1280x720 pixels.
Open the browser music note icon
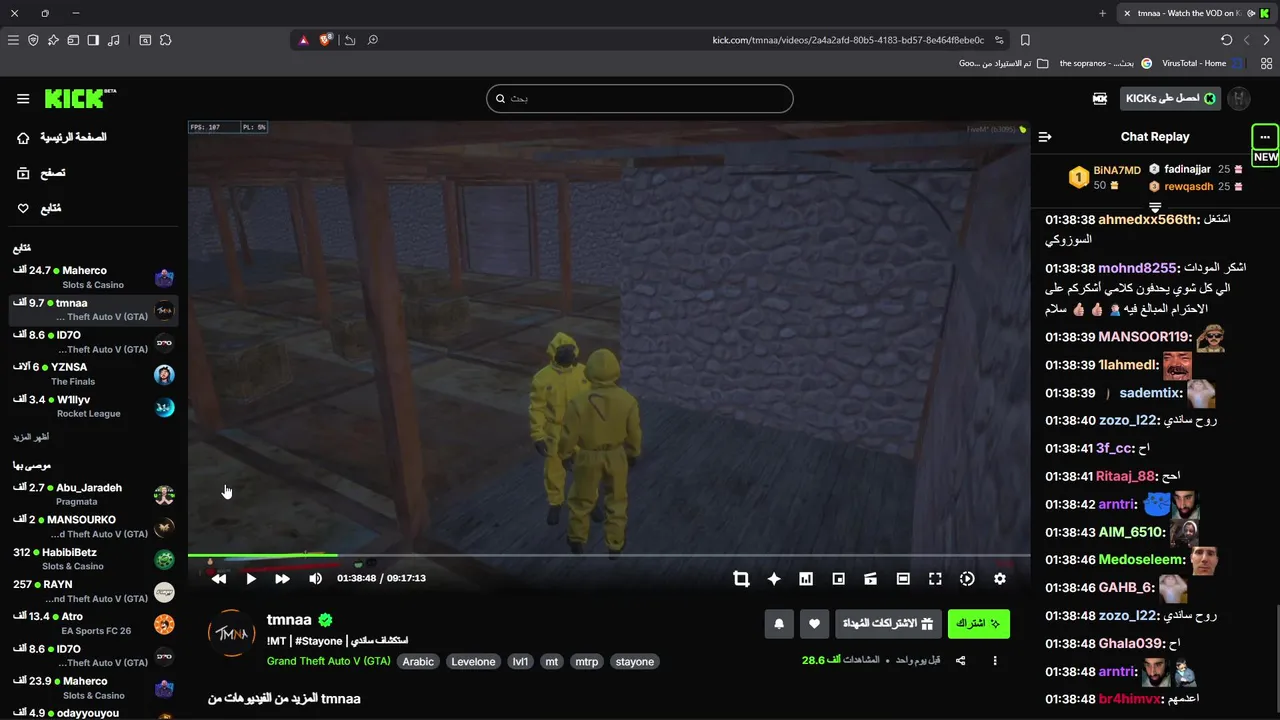113,40
